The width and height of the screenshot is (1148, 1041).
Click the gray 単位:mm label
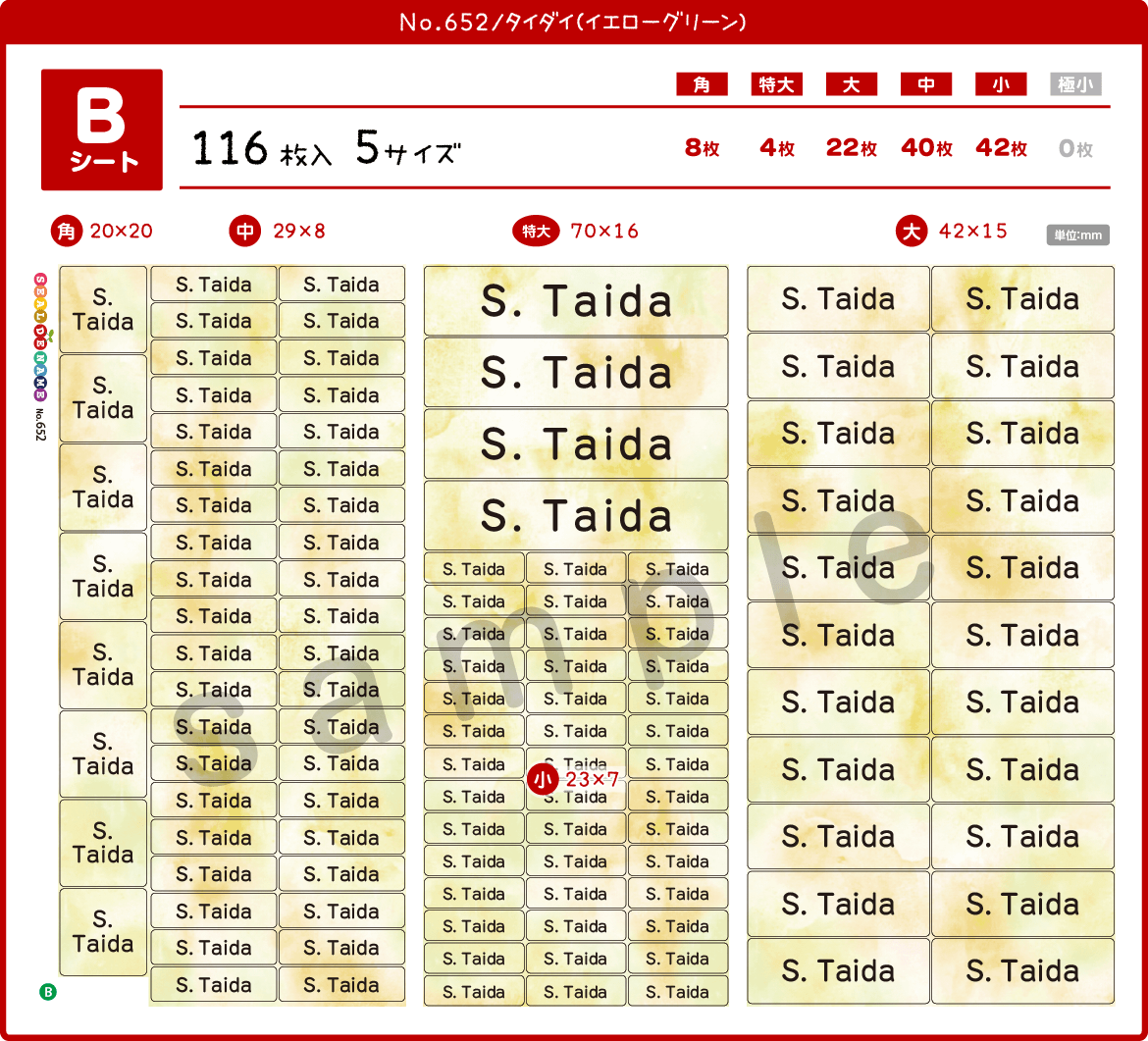[1077, 235]
